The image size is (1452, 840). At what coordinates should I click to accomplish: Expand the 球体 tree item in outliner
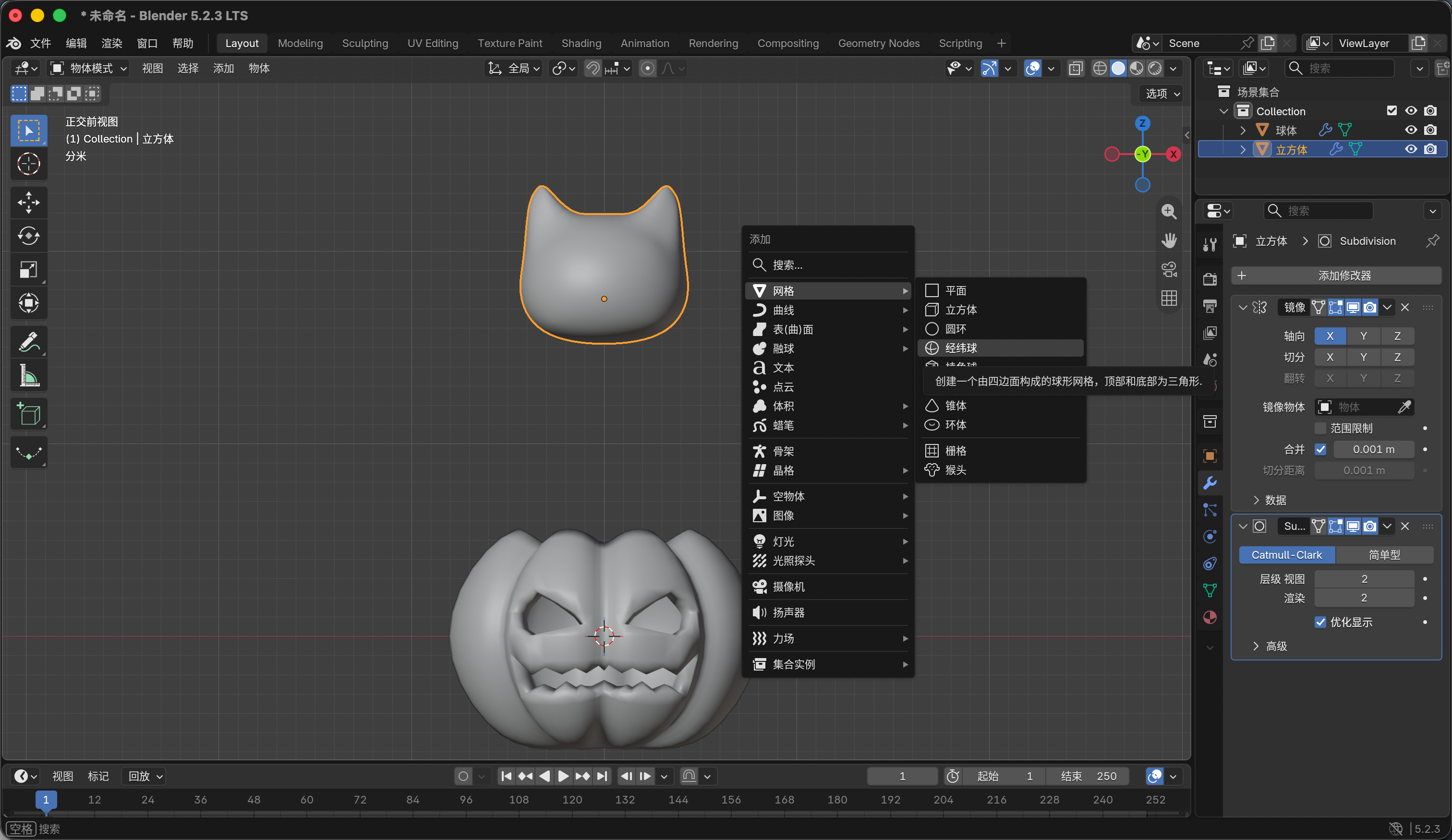pos(1243,130)
